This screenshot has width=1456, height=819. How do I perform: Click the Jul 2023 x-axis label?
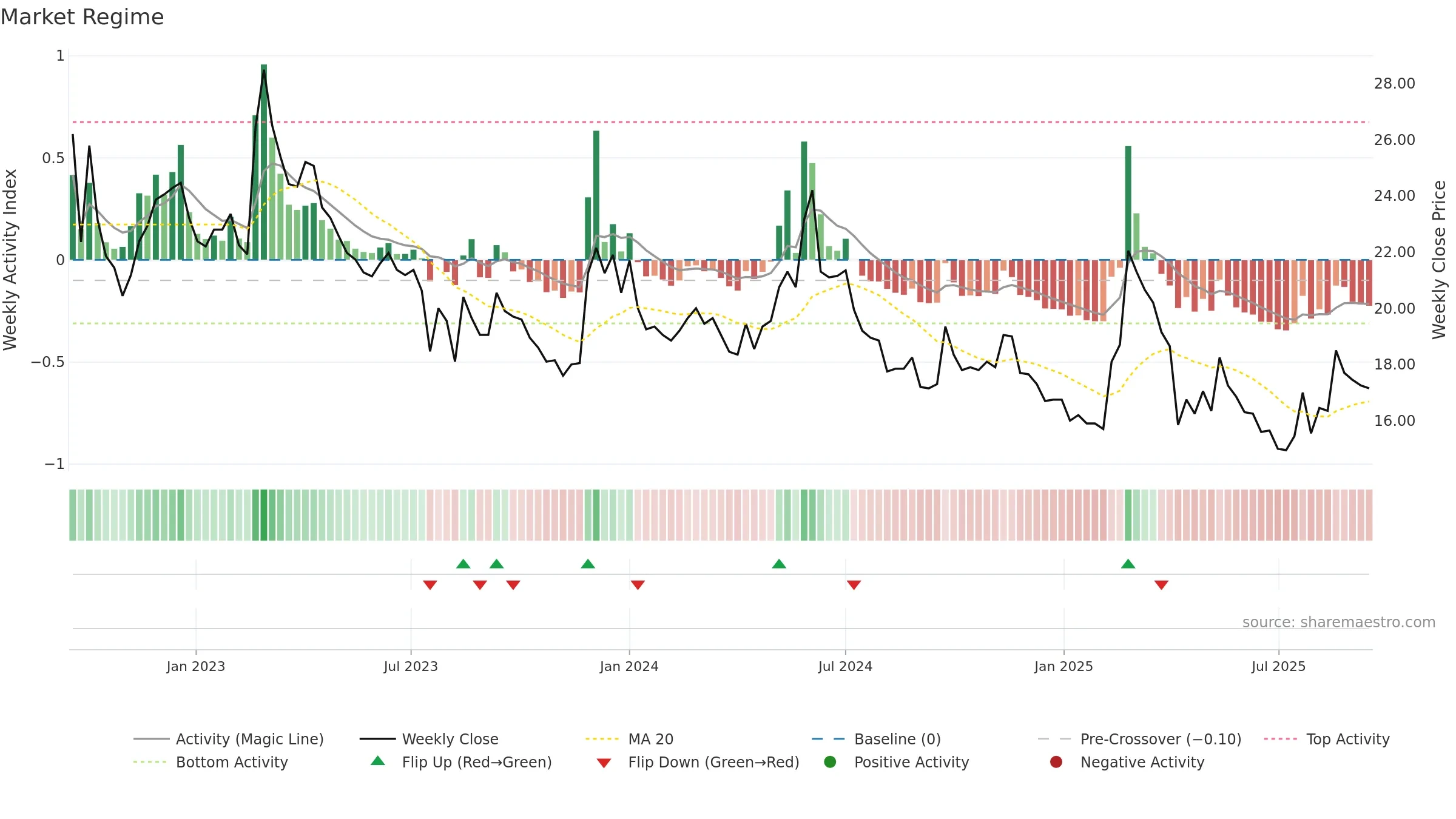[x=411, y=667]
